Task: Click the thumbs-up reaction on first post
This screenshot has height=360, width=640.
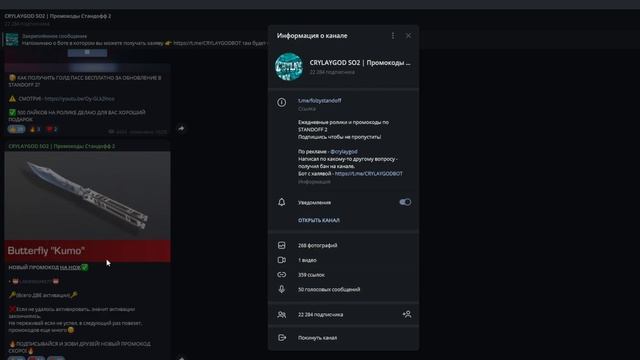Action: tap(16, 129)
